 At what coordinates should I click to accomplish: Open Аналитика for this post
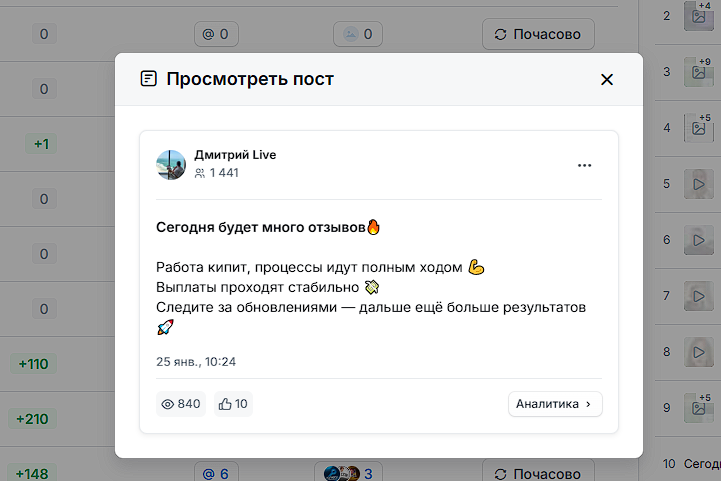click(x=555, y=404)
